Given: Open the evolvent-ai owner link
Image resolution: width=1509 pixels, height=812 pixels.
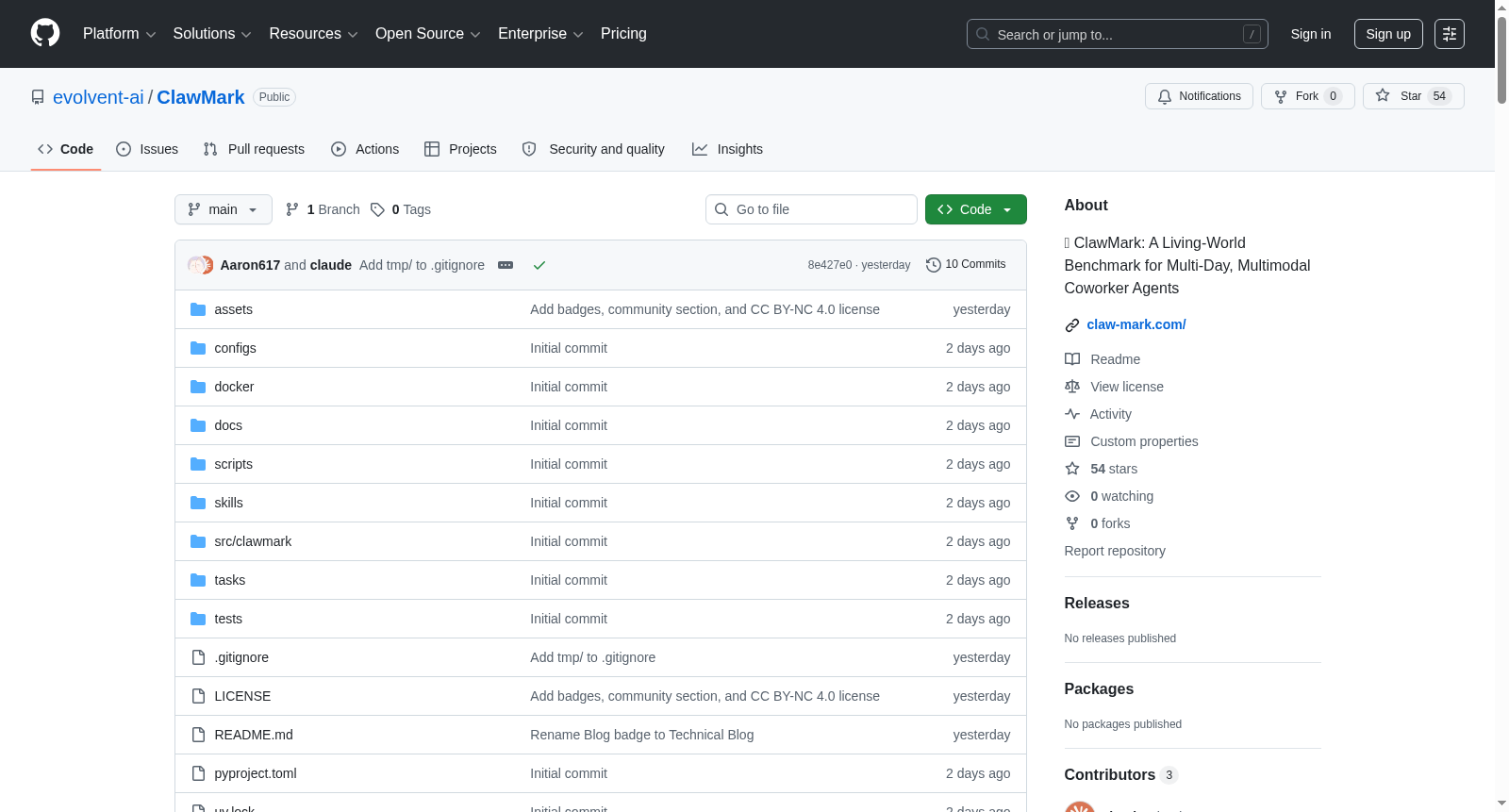Looking at the screenshot, I should click(98, 97).
